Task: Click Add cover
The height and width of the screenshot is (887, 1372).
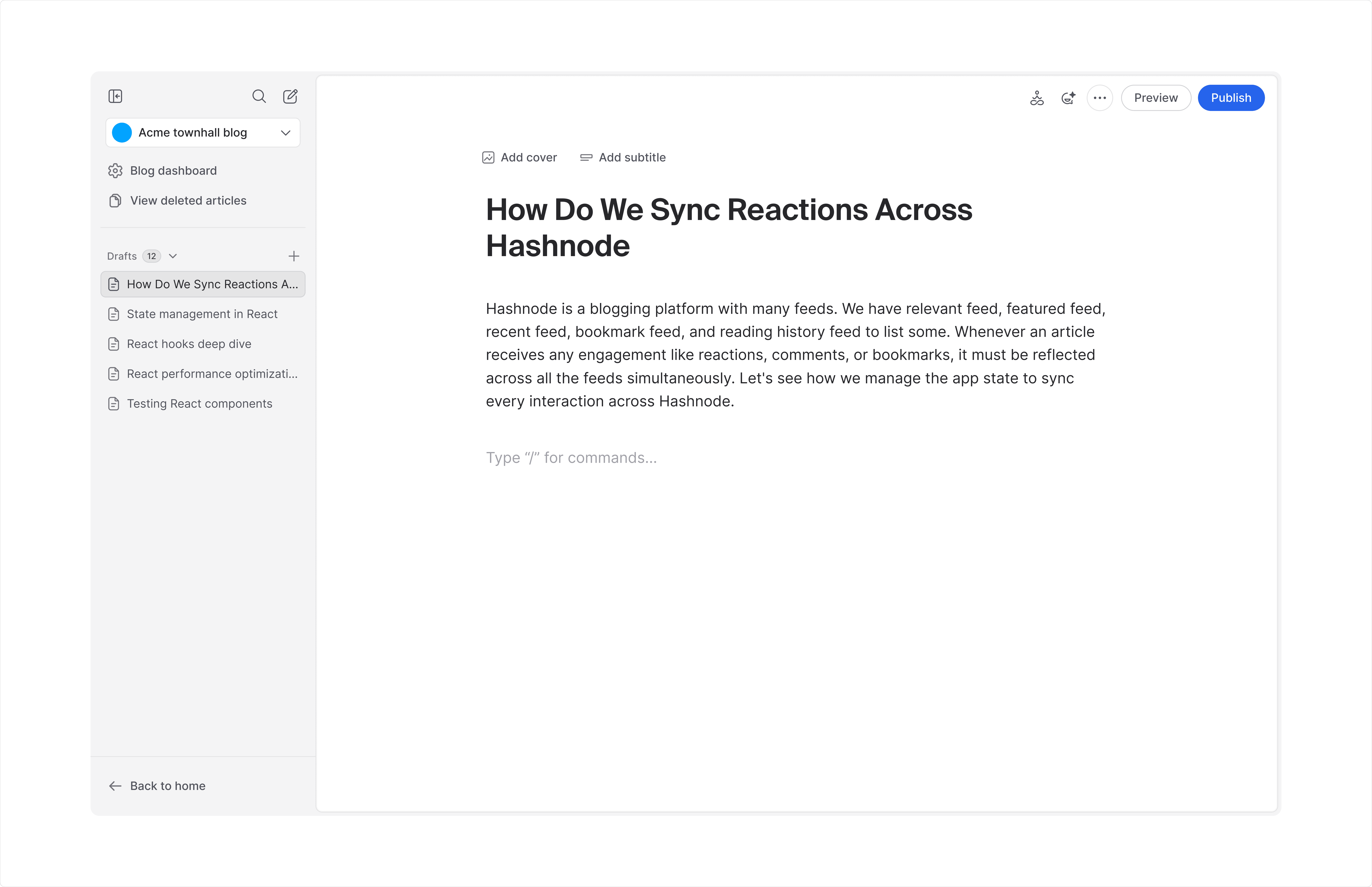Action: click(x=519, y=157)
